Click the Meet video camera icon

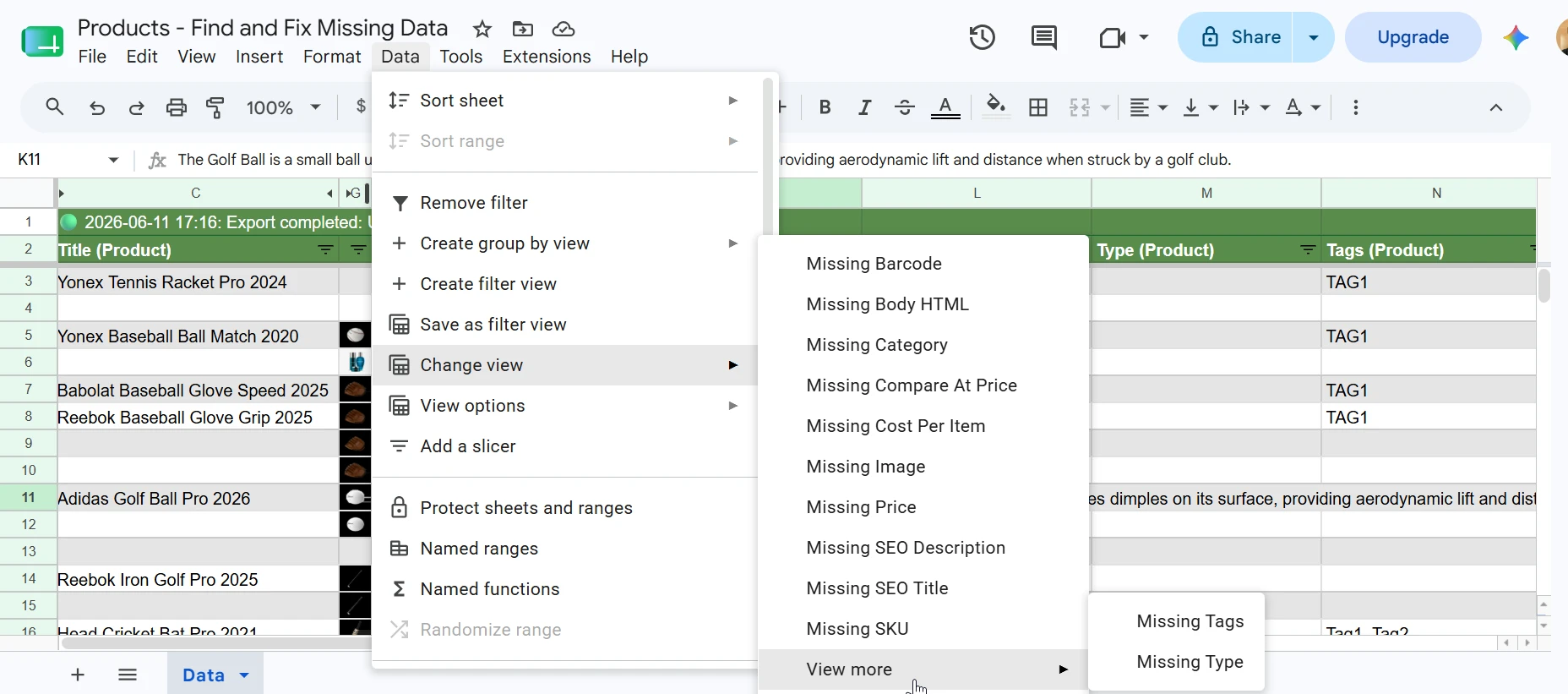[1113, 37]
